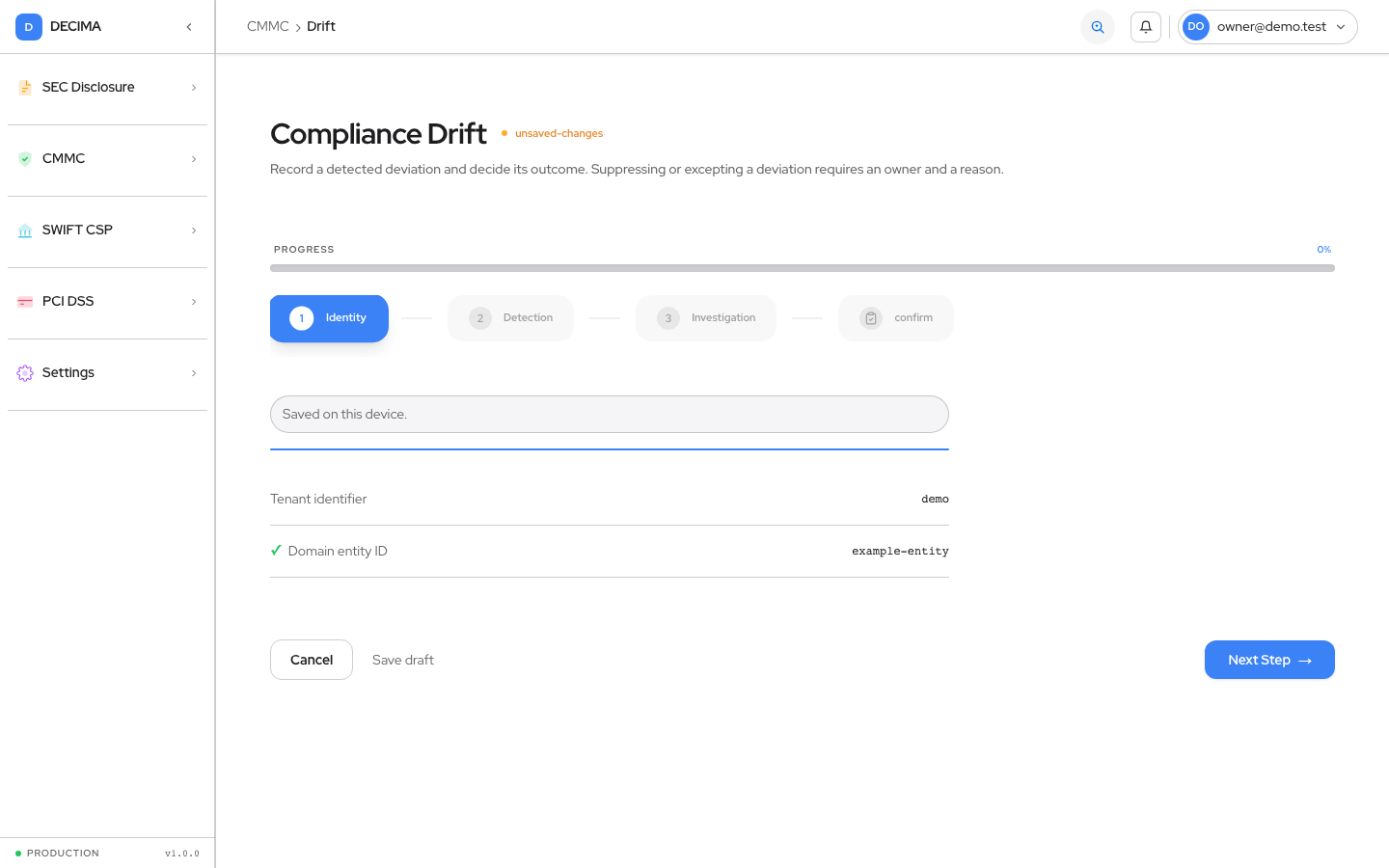1389x868 pixels.
Task: Click the DO user avatar
Action: [x=1196, y=27]
